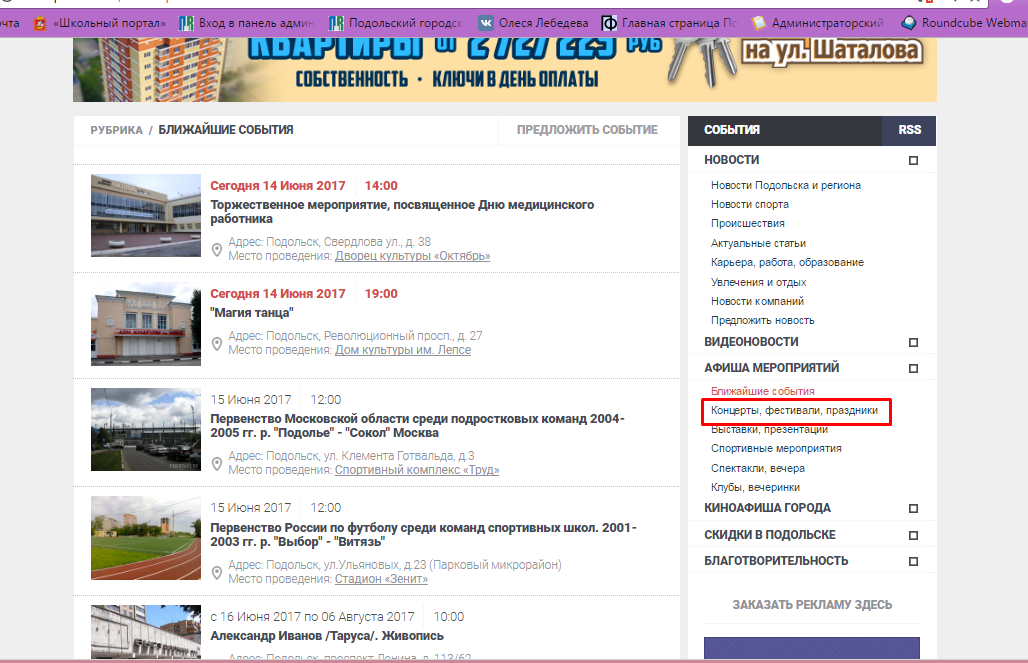Click the ПРЕДЛОЖИТЬ СОБЫТИЕ link

pos(587,130)
